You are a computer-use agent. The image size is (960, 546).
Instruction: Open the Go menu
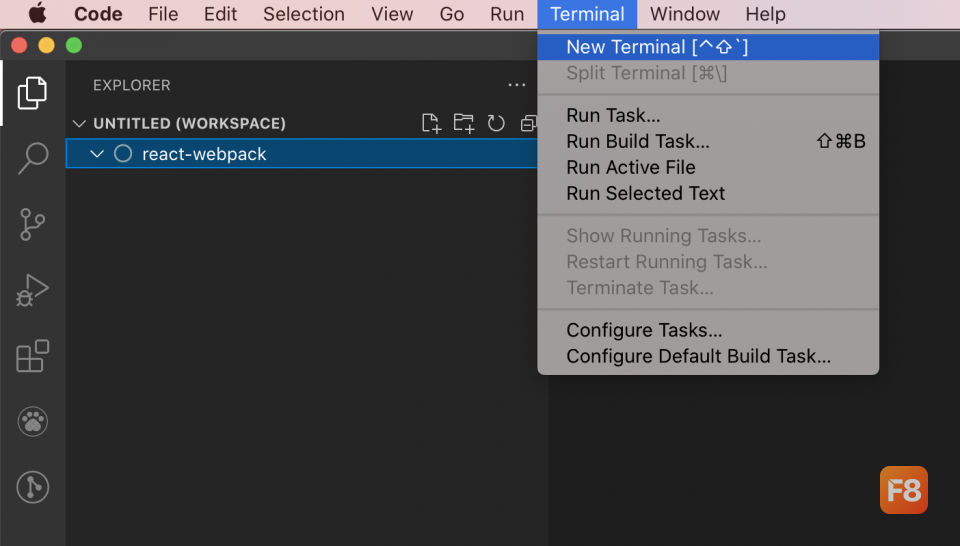coord(452,13)
